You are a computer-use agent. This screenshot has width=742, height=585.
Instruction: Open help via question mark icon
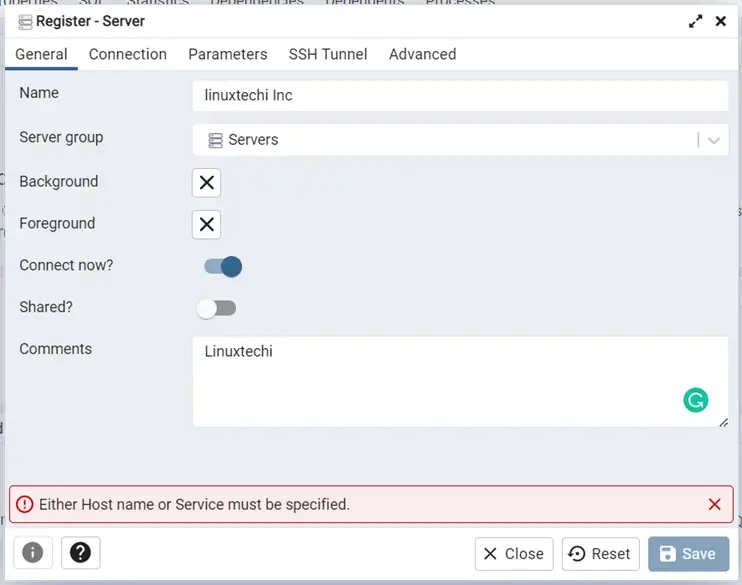tap(80, 552)
